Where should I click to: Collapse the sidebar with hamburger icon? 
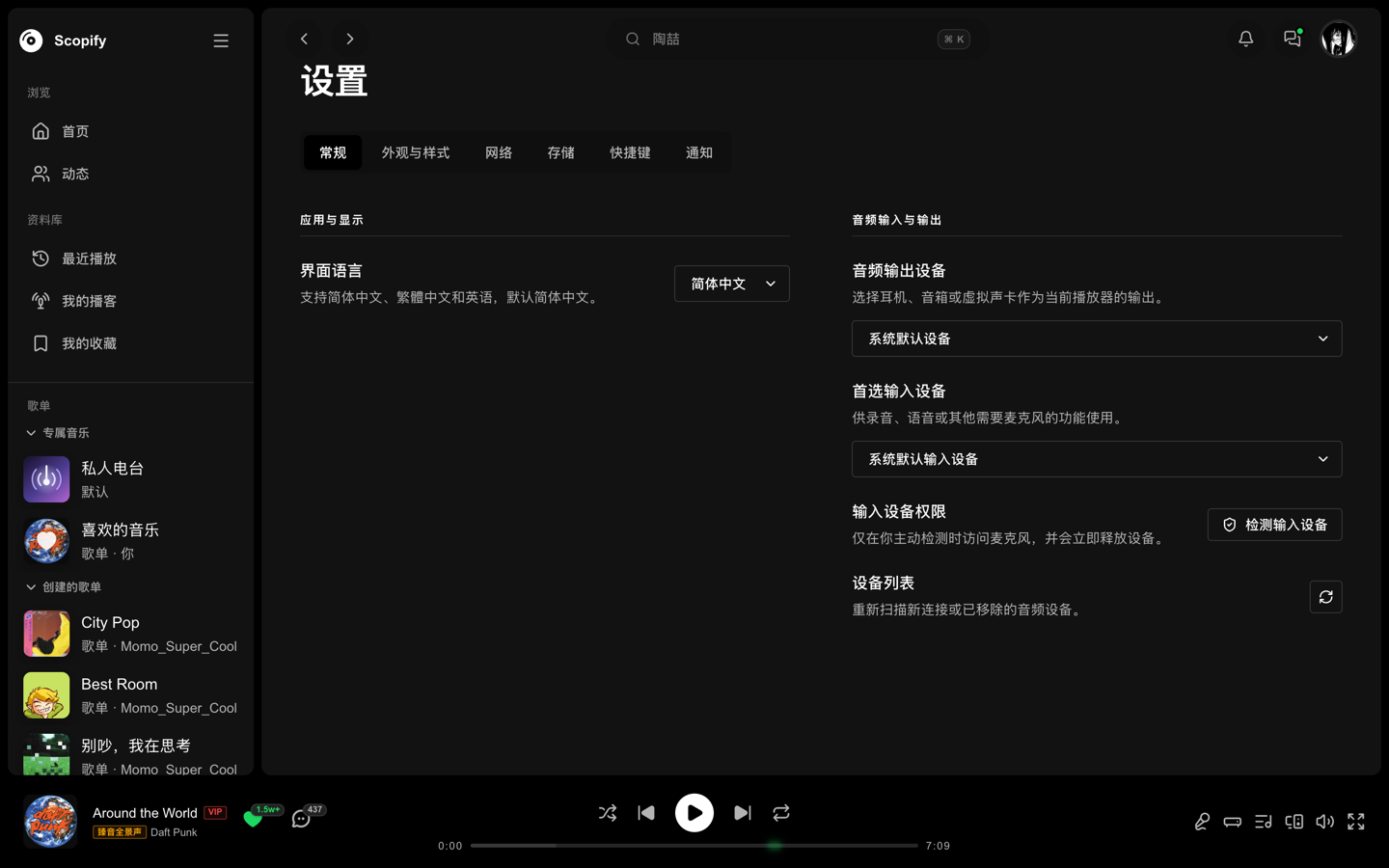click(x=221, y=41)
